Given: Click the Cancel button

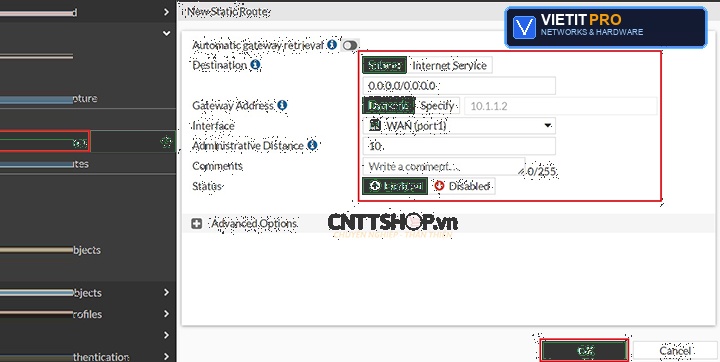Looking at the screenshot, I should click(675, 351).
